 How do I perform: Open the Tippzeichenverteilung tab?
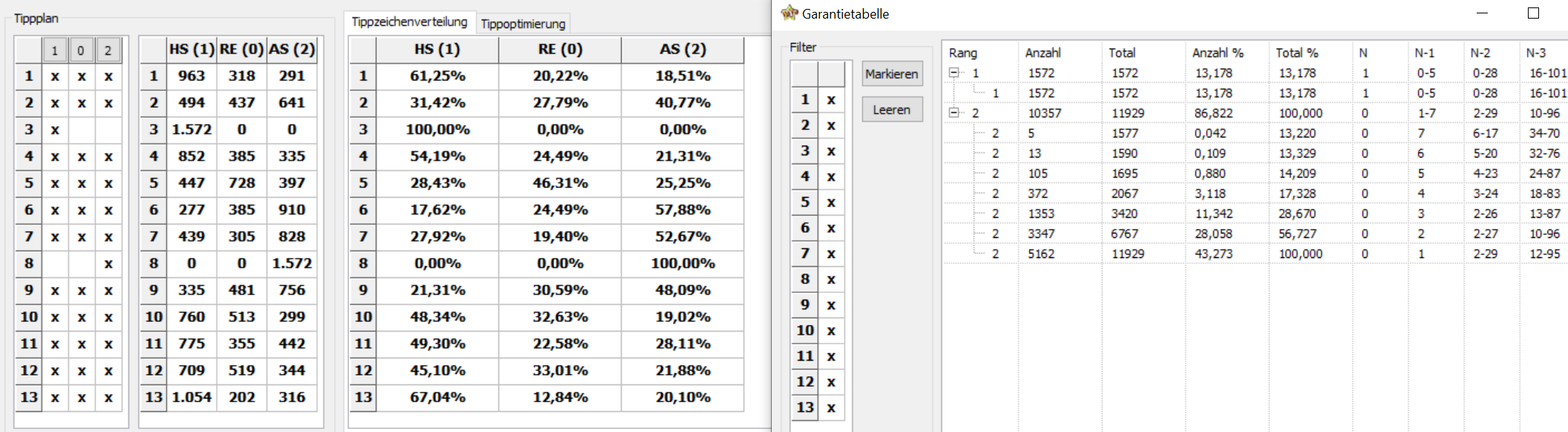(x=409, y=22)
